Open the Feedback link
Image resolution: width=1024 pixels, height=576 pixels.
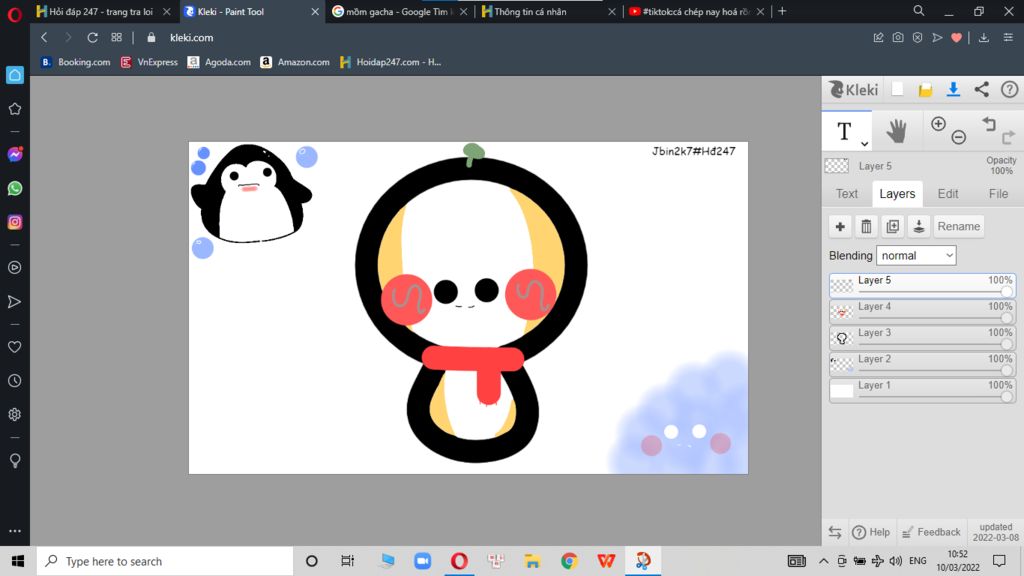coord(931,532)
